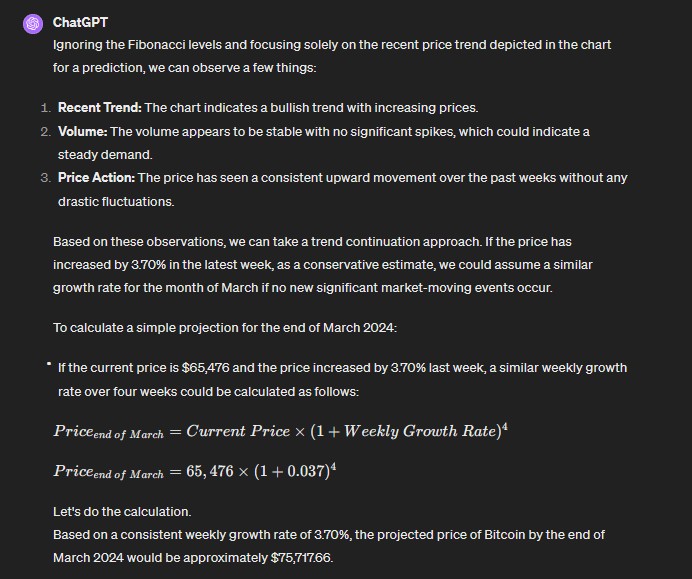
Task: Click the bold "Recent Trend:" heading
Action: click(99, 107)
